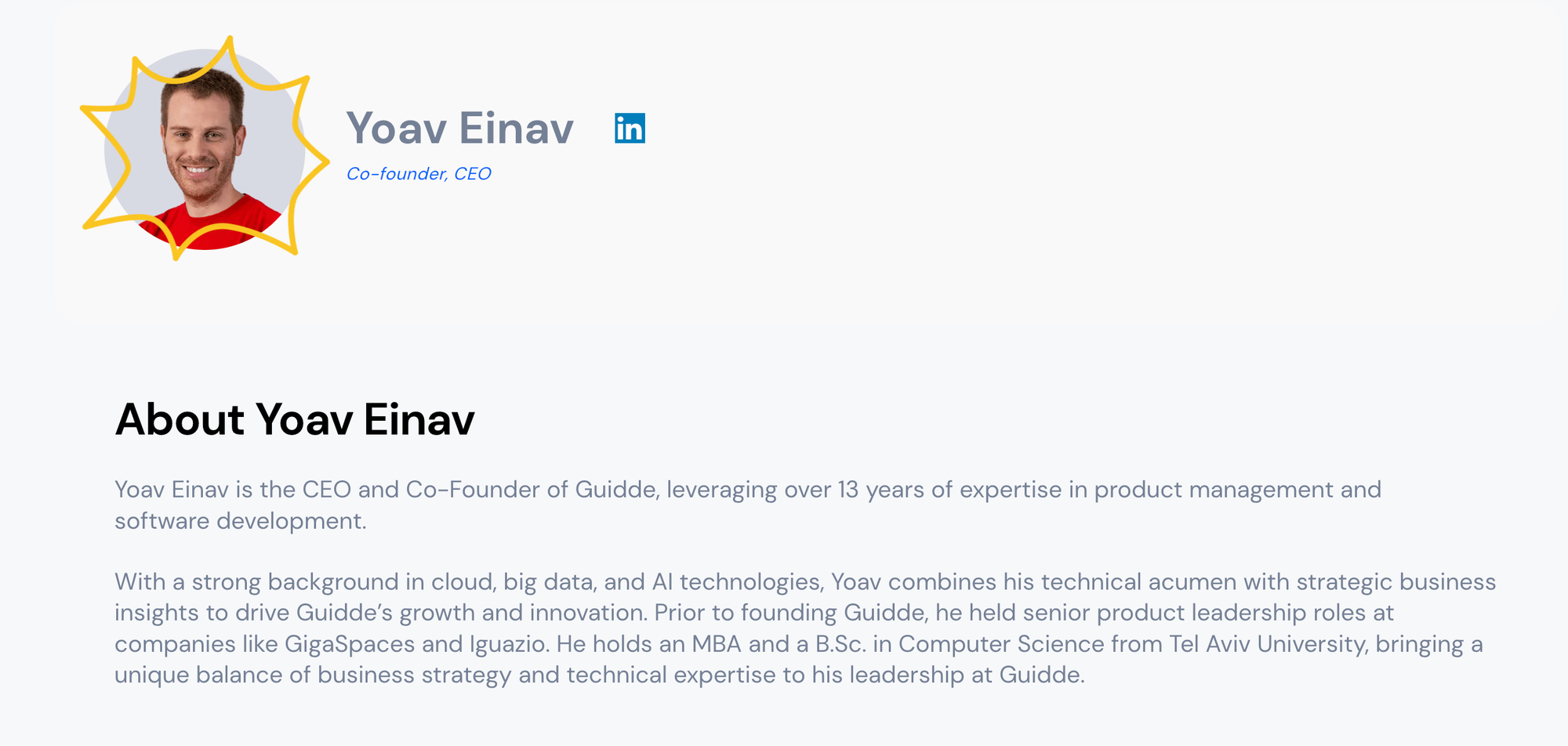The image size is (1568, 746).
Task: Click '13 years' in the first paragraph
Action: pyautogui.click(x=880, y=490)
